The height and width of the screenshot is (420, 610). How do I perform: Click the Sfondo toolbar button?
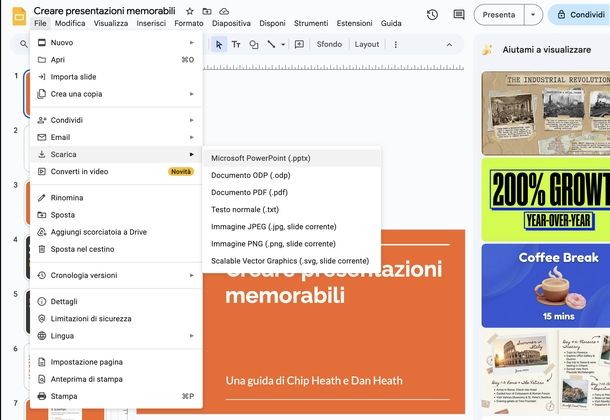(x=329, y=44)
